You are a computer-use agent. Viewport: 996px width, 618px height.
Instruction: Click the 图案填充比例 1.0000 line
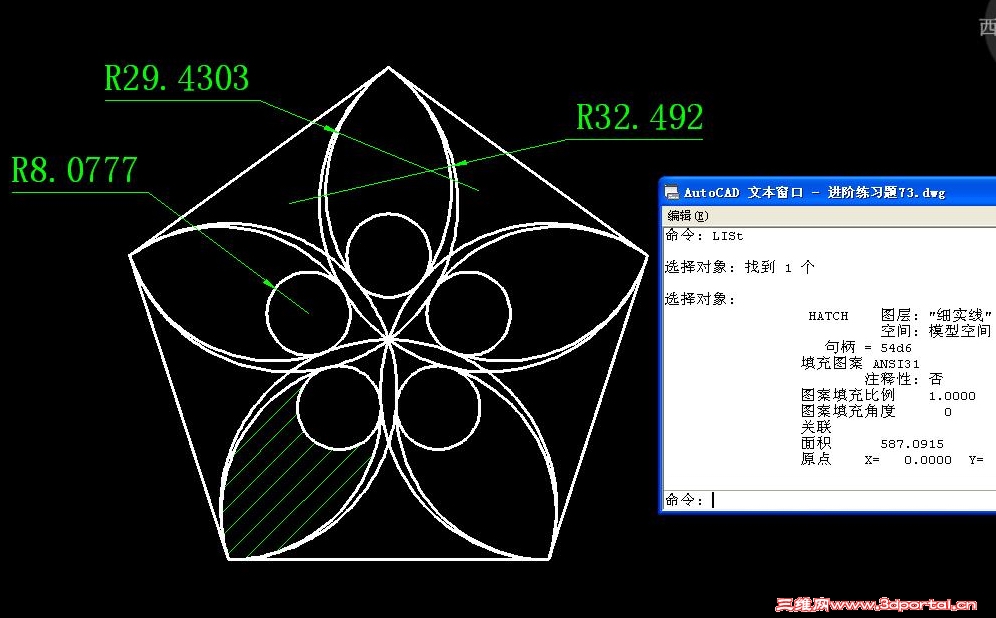(x=888, y=396)
